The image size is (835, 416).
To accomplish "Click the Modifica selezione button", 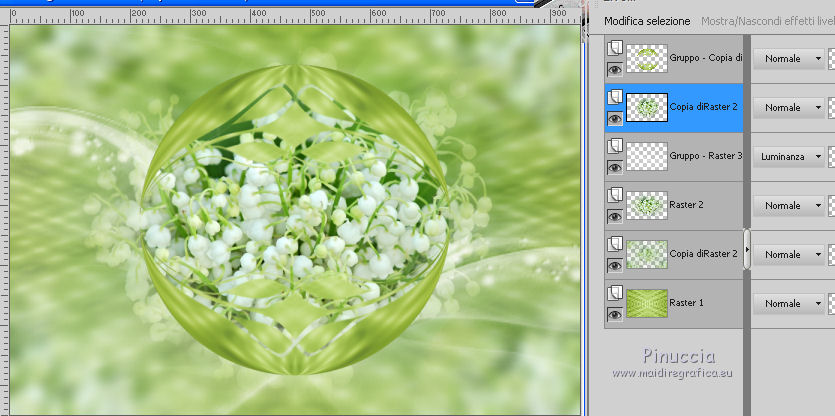I will click(647, 21).
